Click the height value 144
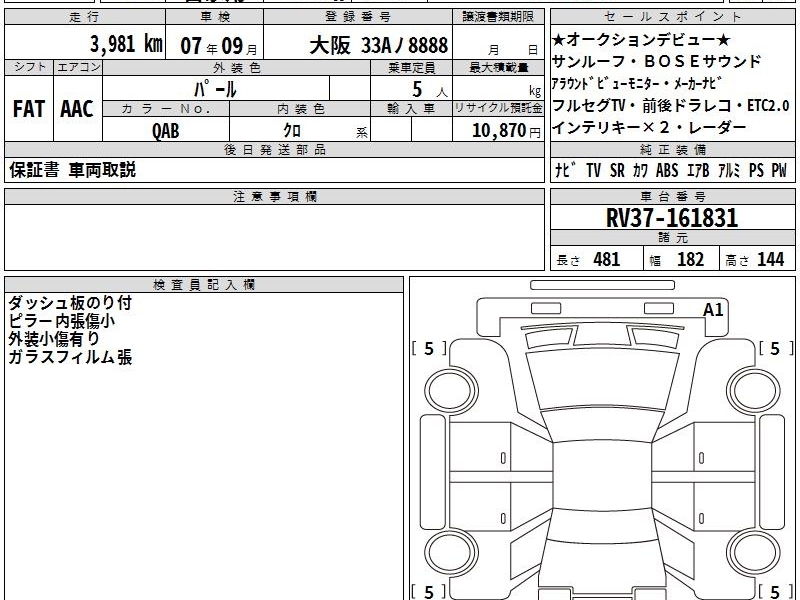This screenshot has width=800, height=600. 770,259
